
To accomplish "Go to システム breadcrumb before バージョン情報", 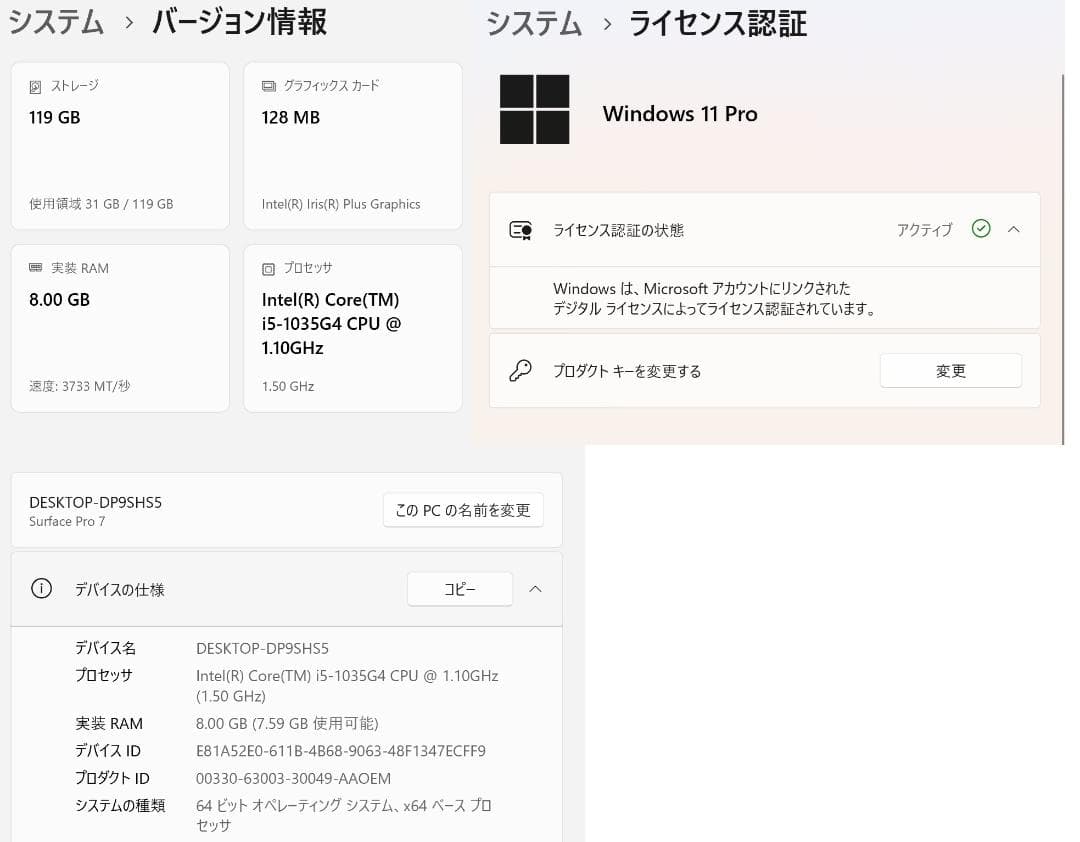I will pos(56,22).
